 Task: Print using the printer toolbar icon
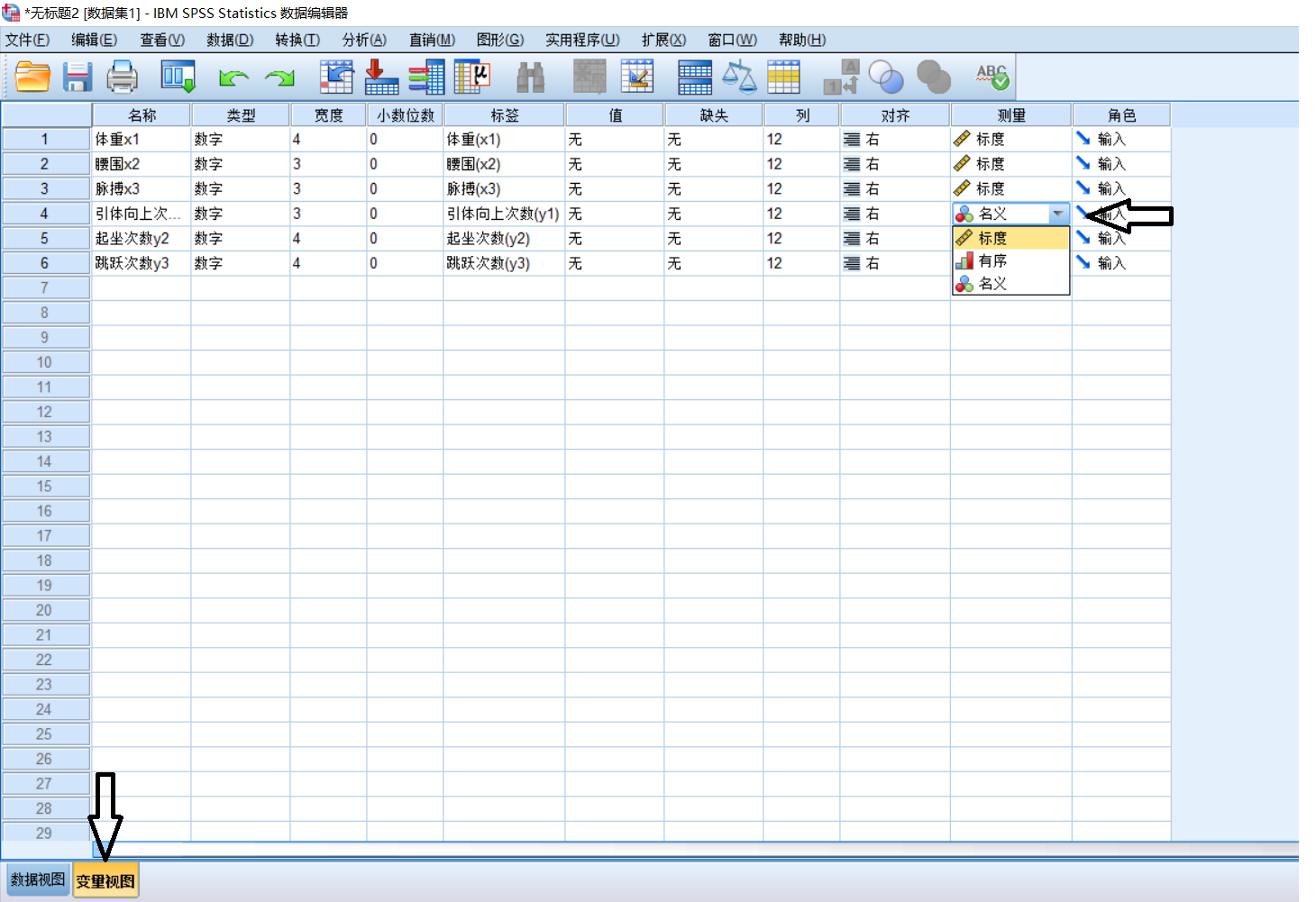click(x=123, y=77)
